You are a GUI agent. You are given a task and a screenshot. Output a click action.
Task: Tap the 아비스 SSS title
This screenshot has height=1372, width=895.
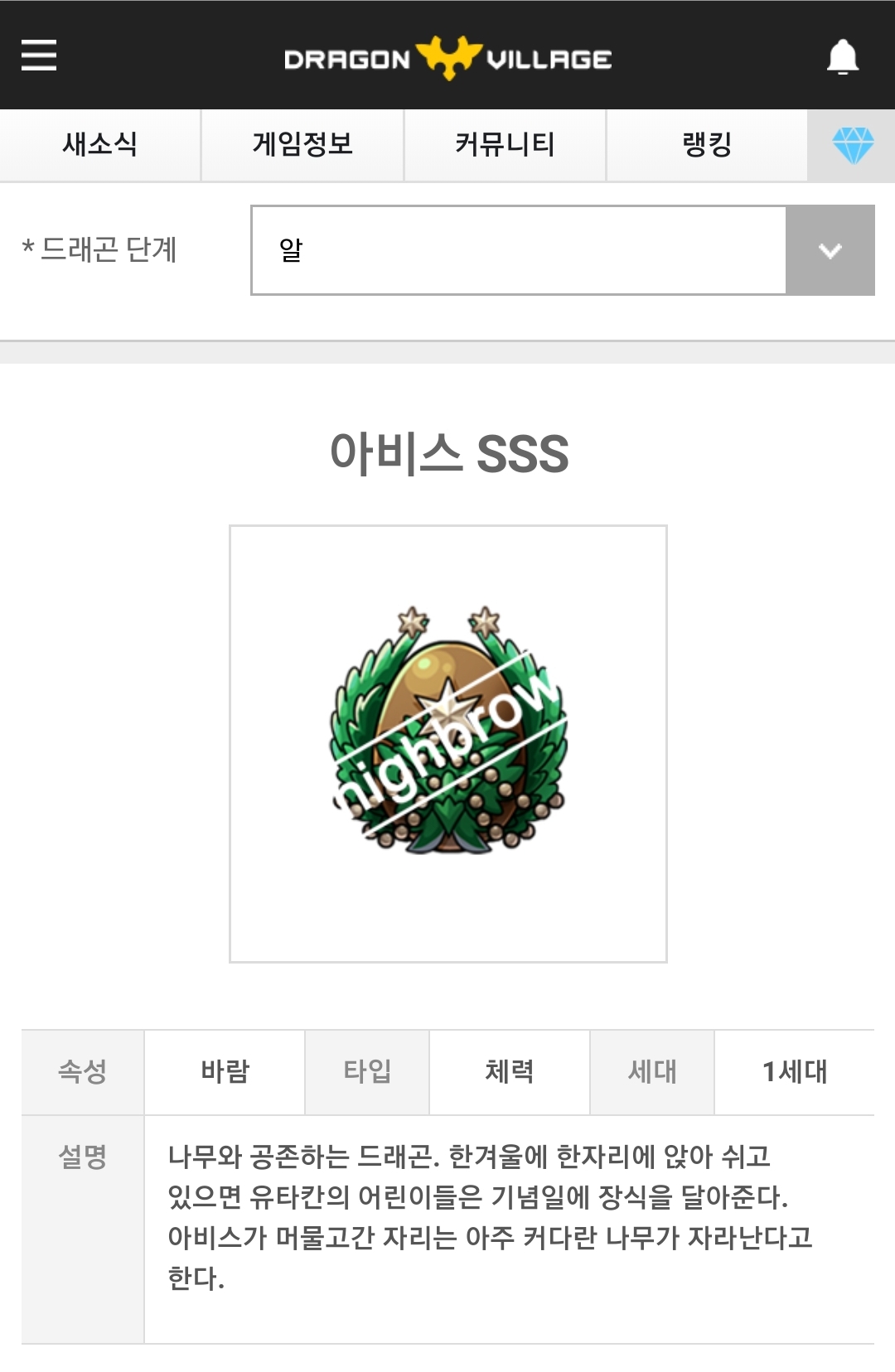click(x=448, y=453)
